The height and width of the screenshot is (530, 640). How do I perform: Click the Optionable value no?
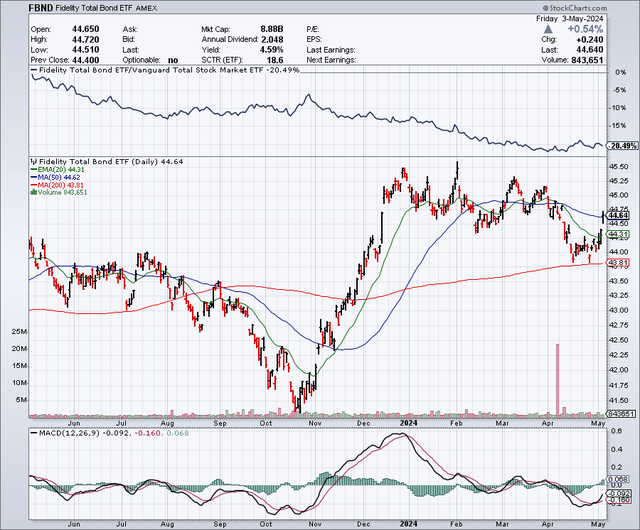[173, 60]
